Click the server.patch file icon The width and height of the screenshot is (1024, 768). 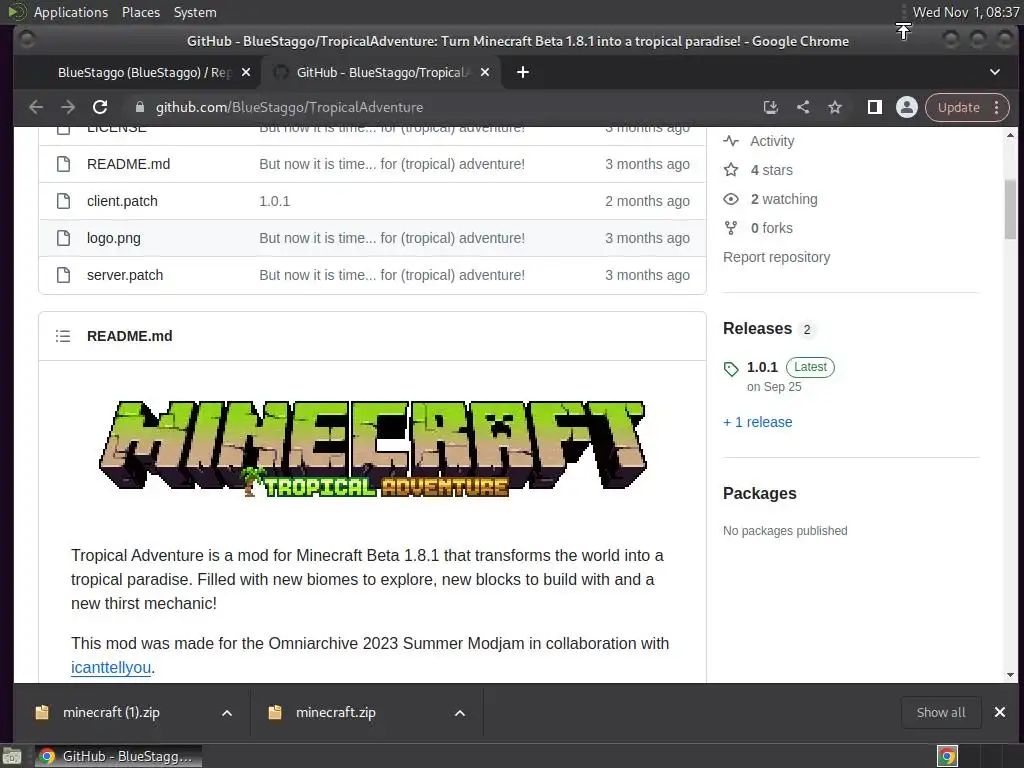pyautogui.click(x=63, y=275)
